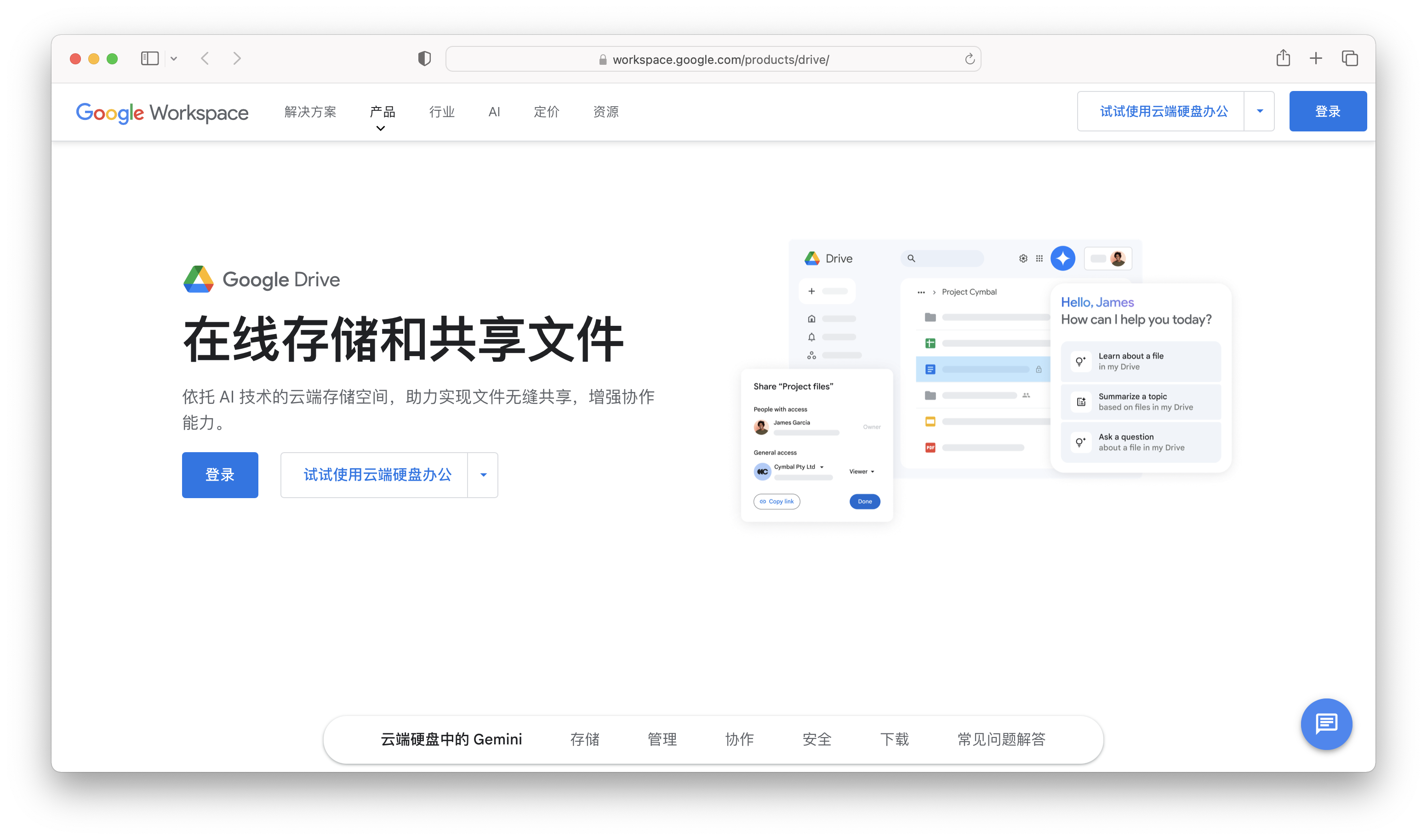Reload the page with refresh icon
Viewport: 1427px width, 840px height.
pos(970,59)
